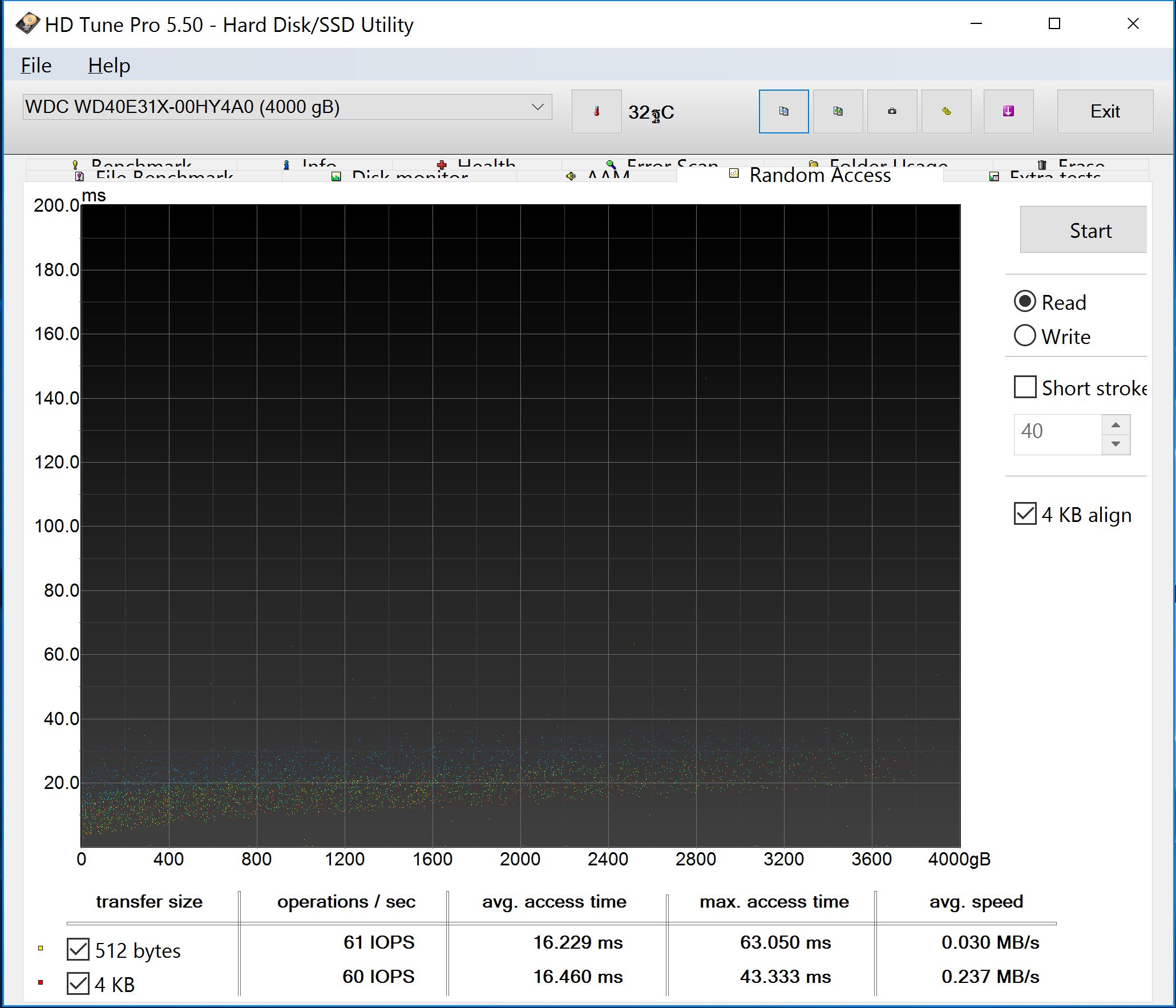Click the HD Tune Pro title bar icon

tap(27, 24)
